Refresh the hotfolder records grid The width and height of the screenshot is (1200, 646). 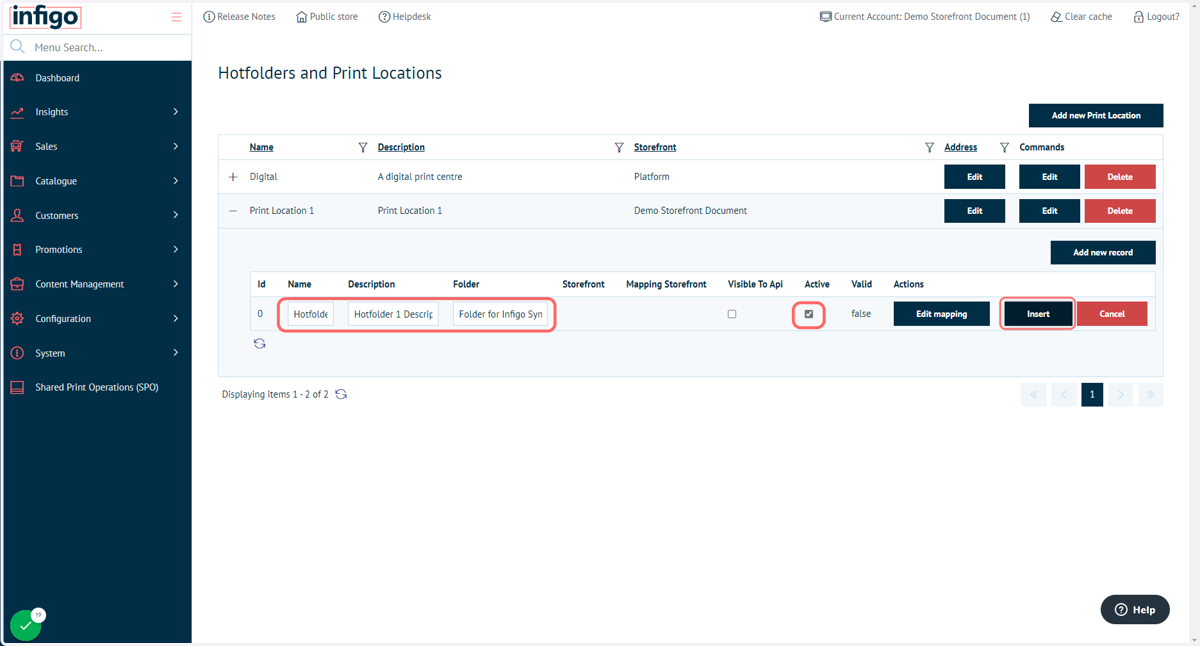(x=259, y=343)
